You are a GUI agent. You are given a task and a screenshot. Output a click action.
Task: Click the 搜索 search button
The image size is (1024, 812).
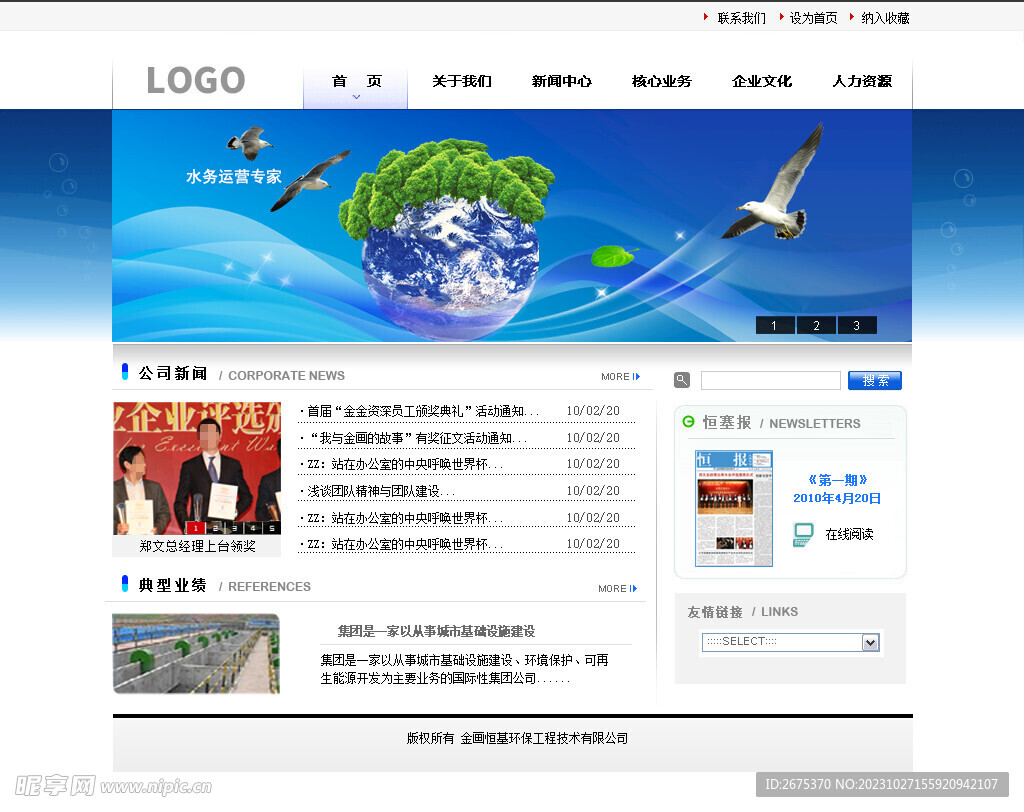874,379
